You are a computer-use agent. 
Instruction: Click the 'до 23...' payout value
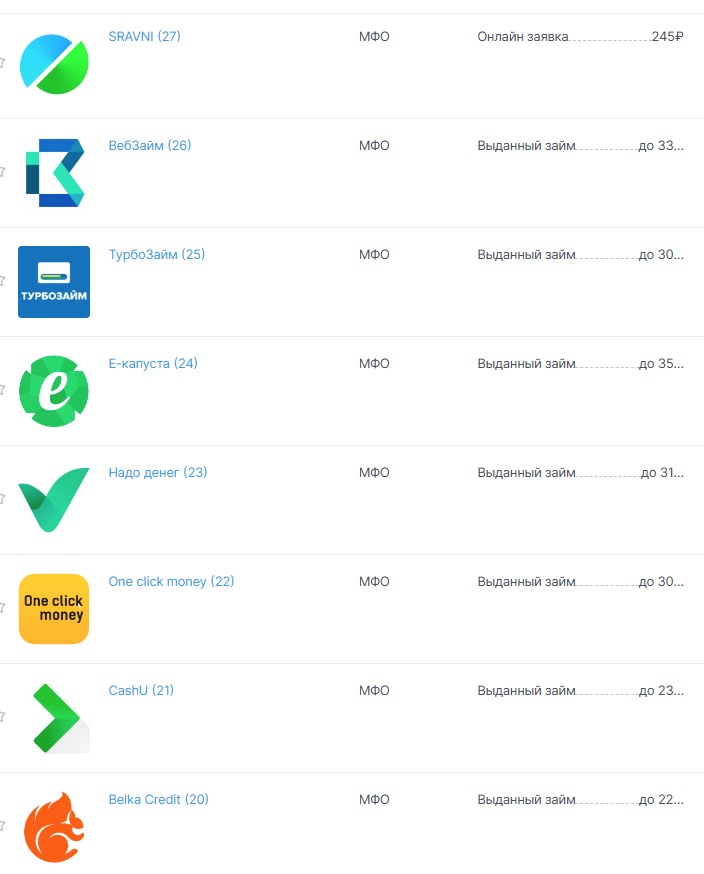661,691
